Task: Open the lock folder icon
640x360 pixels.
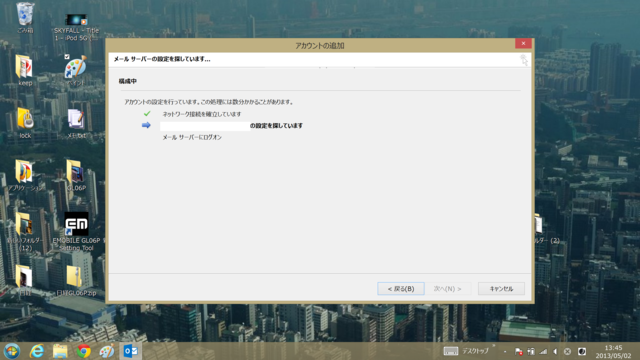Action: point(25,123)
